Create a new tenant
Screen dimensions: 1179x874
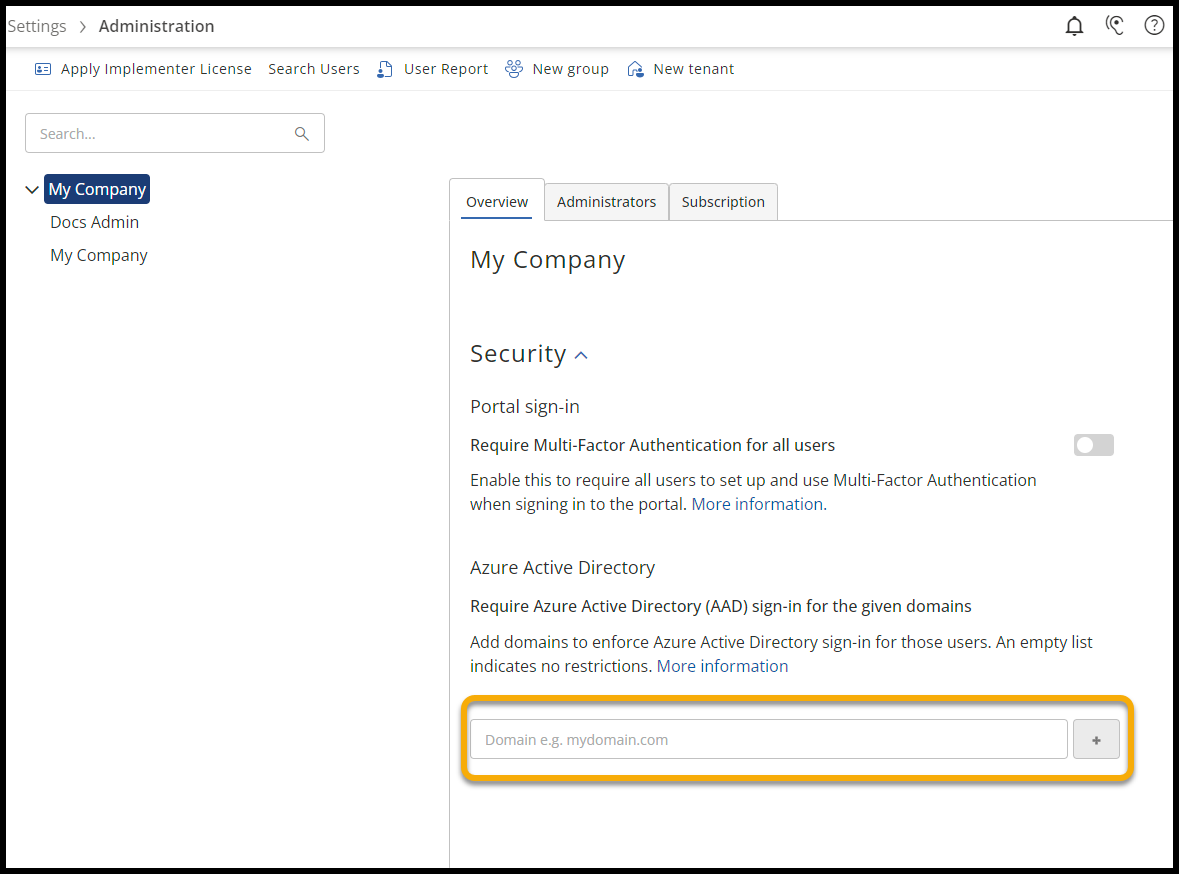coord(680,69)
